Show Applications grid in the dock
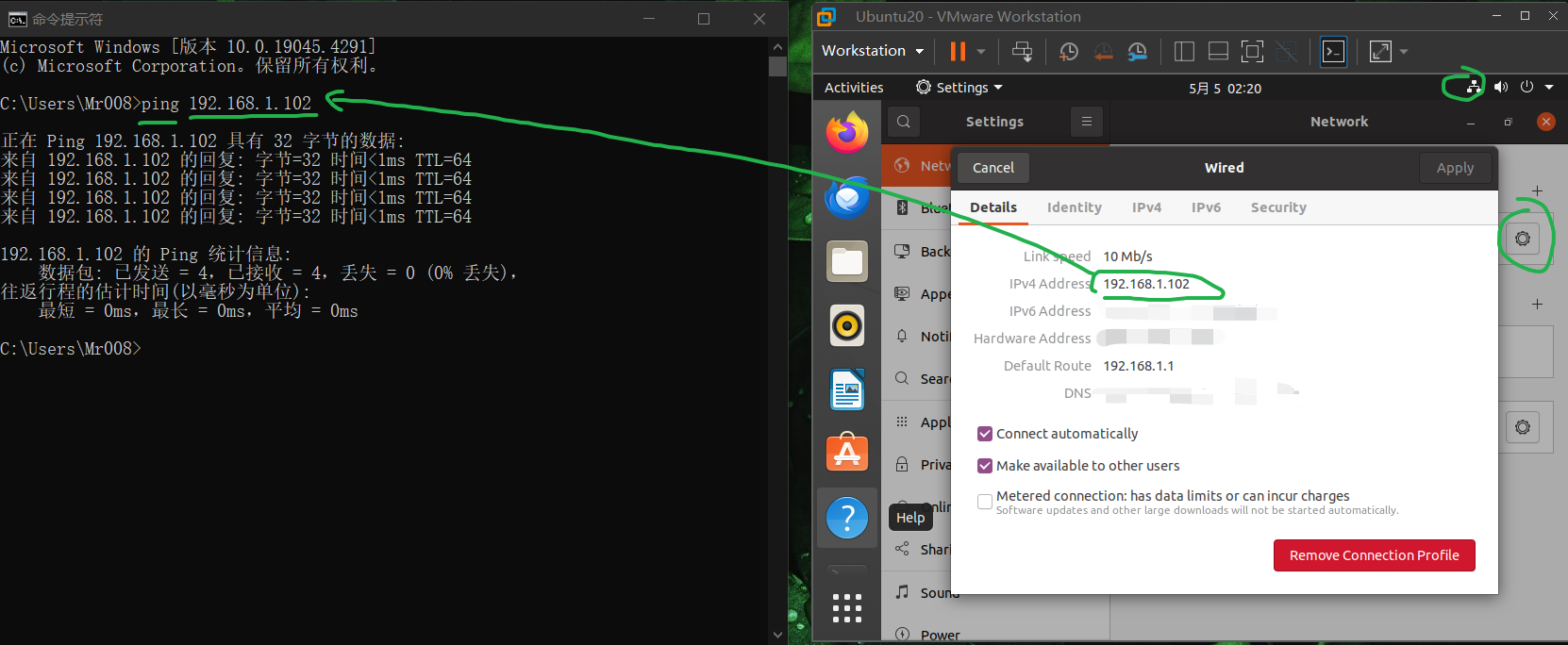This screenshot has width=1568, height=645. tap(847, 608)
